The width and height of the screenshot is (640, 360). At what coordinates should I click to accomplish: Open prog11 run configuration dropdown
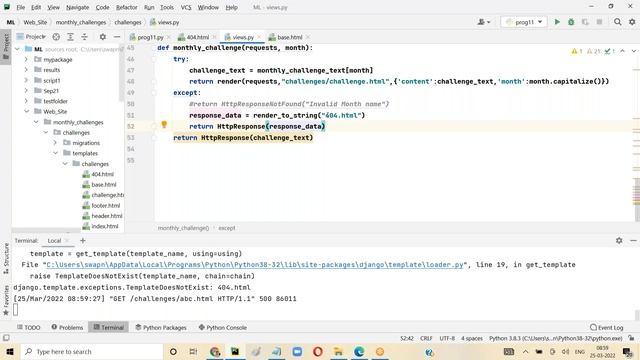[x=524, y=22]
